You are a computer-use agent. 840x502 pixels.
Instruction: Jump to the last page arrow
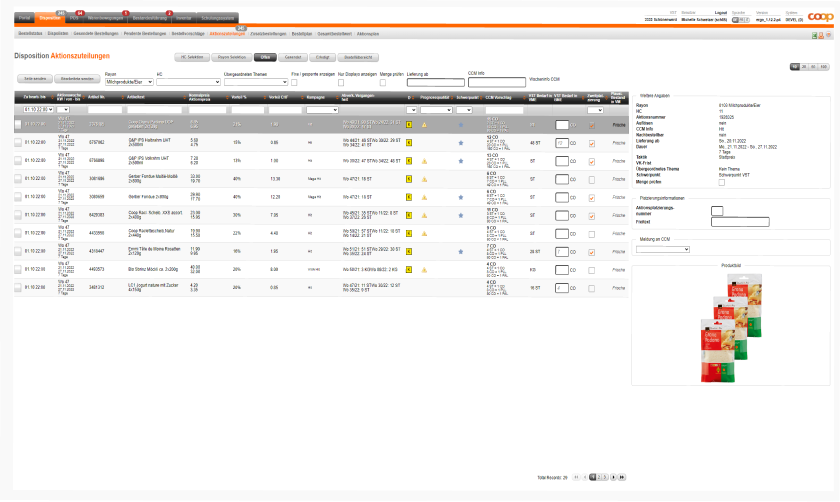(621, 477)
